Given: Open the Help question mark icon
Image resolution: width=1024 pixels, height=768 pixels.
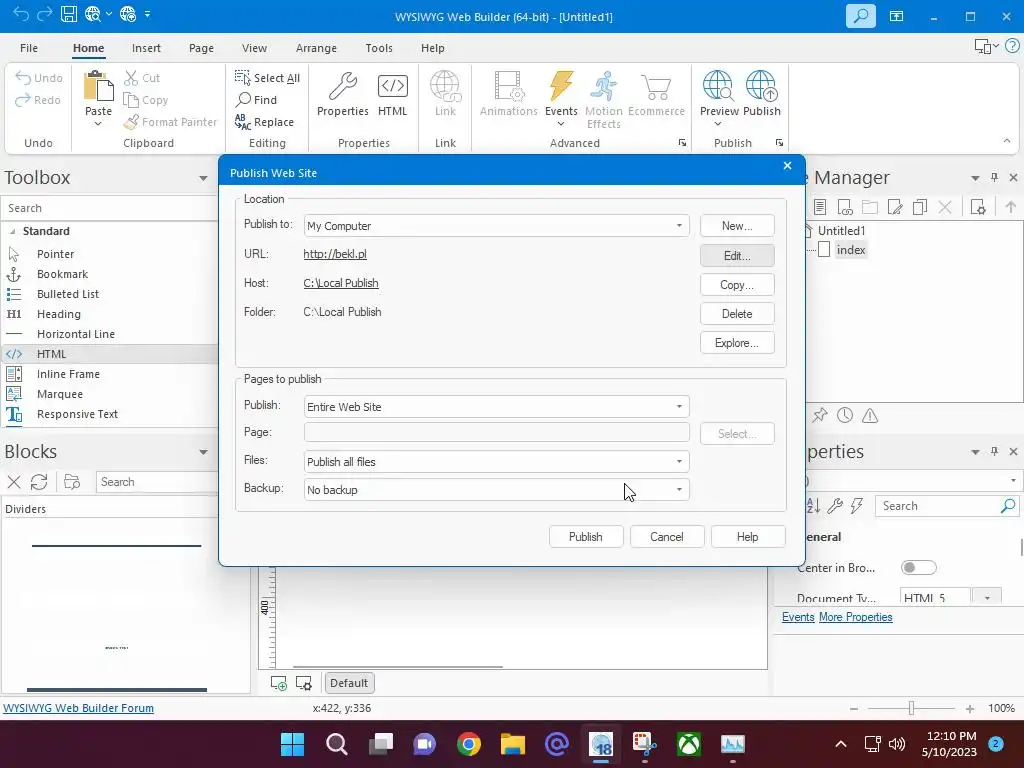Looking at the screenshot, I should pos(1012,46).
